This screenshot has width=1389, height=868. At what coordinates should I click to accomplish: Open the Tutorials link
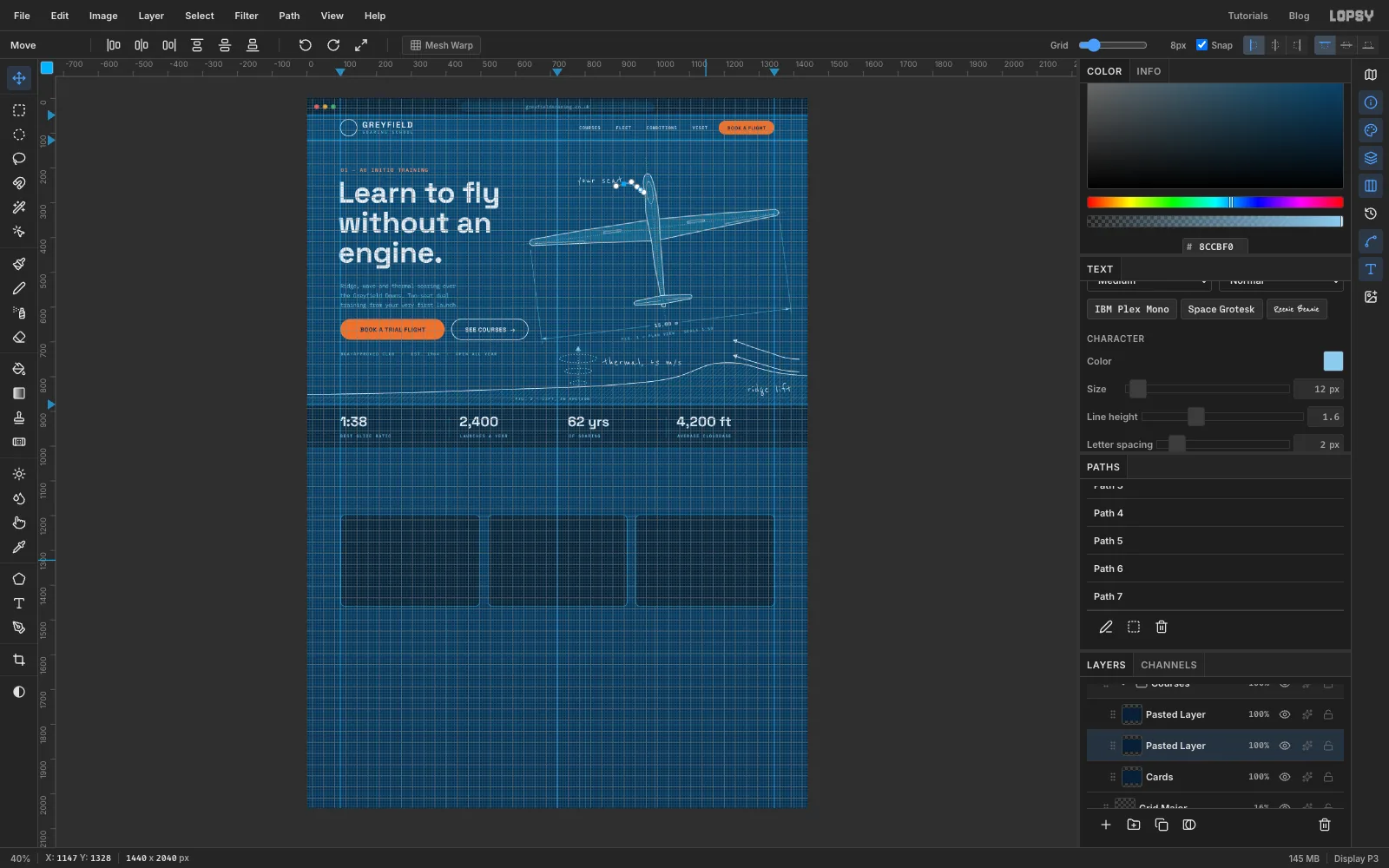[x=1247, y=16]
